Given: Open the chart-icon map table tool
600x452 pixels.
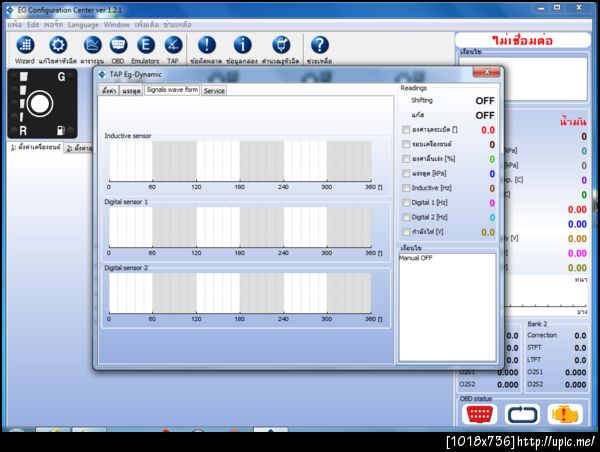Looking at the screenshot, I should pos(92,50).
